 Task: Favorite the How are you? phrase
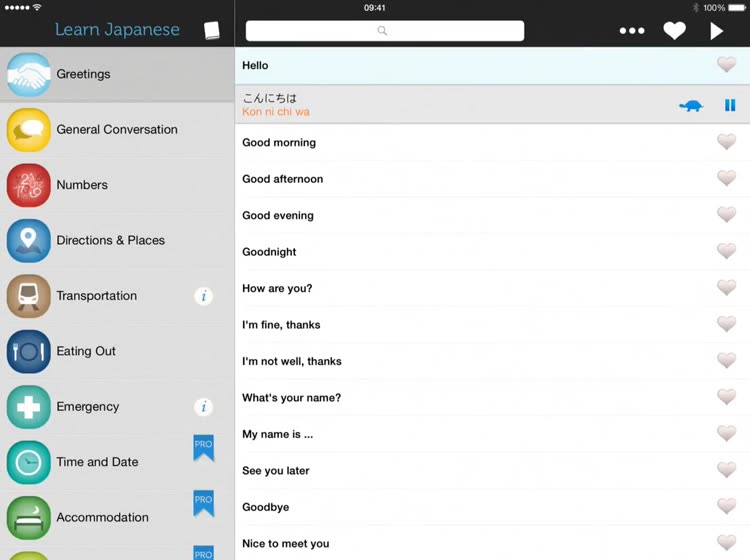727,287
